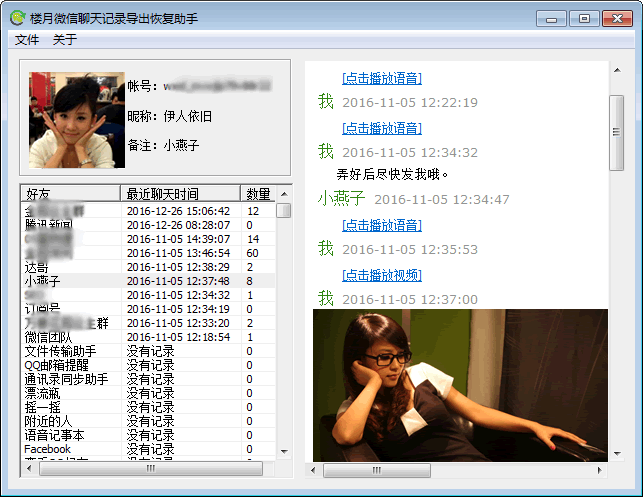
Task: Select friend 腾讯新闻 in list
Action: [x=49, y=225]
